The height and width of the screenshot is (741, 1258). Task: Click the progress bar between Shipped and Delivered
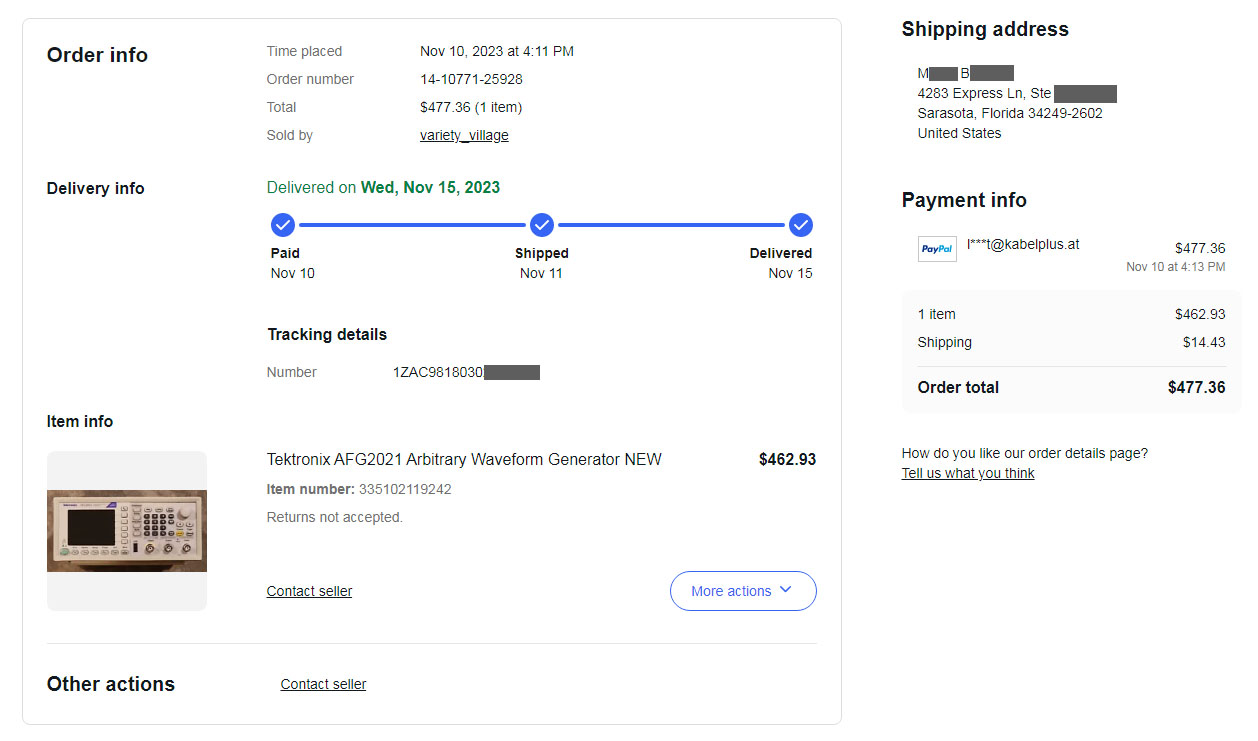(x=671, y=225)
